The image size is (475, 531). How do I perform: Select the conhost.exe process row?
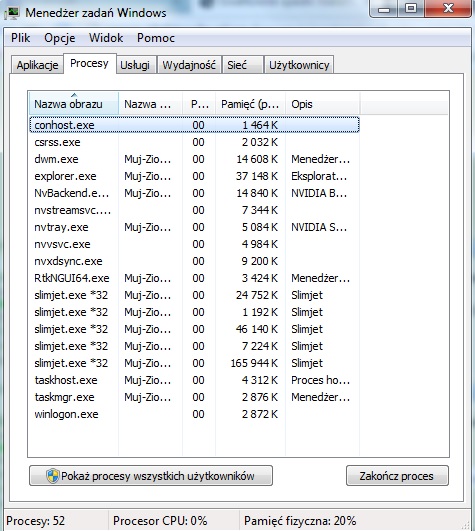(x=194, y=125)
